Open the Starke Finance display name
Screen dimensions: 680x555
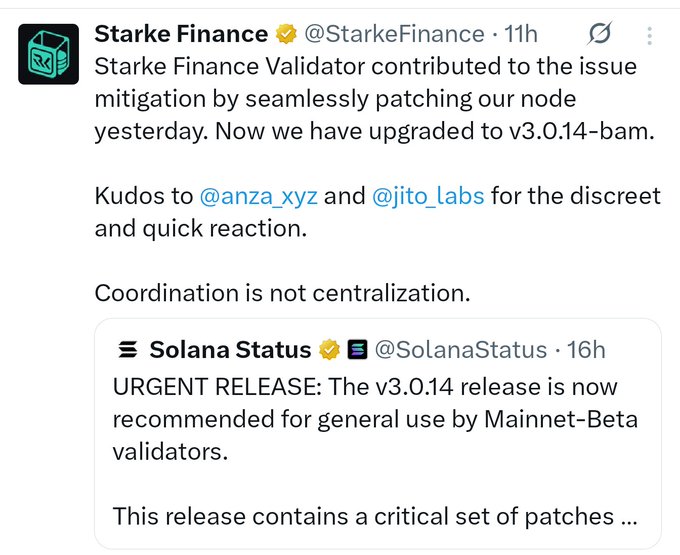click(181, 35)
